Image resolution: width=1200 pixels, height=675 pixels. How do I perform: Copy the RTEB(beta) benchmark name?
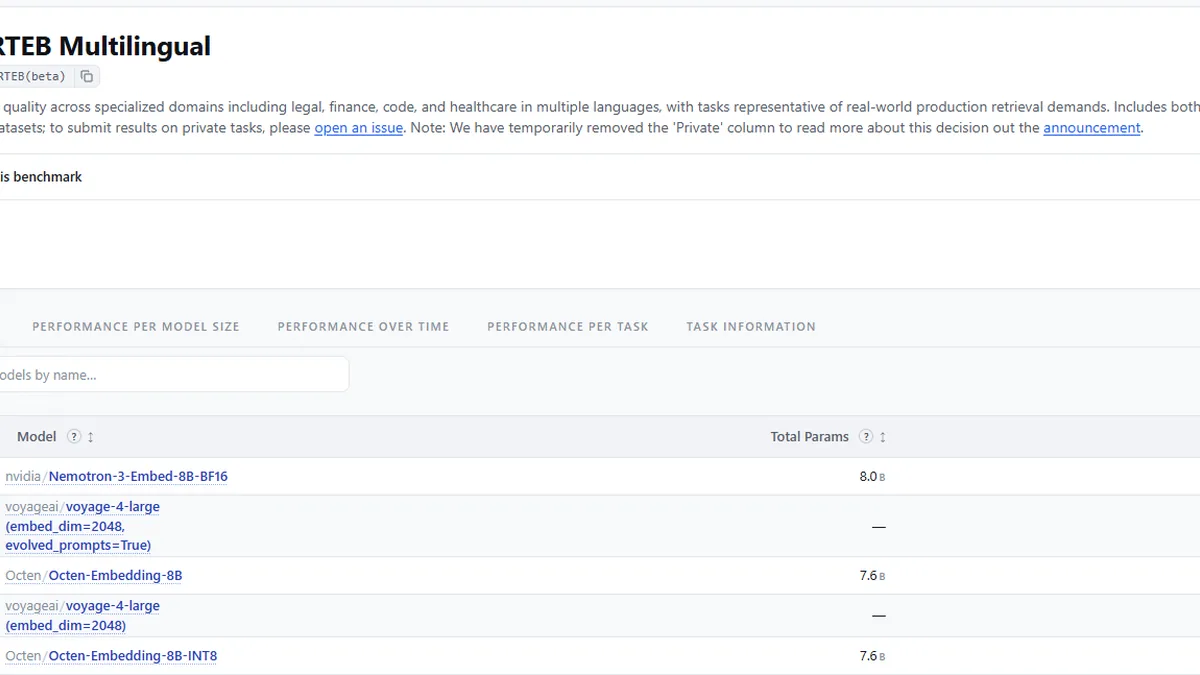tap(87, 76)
